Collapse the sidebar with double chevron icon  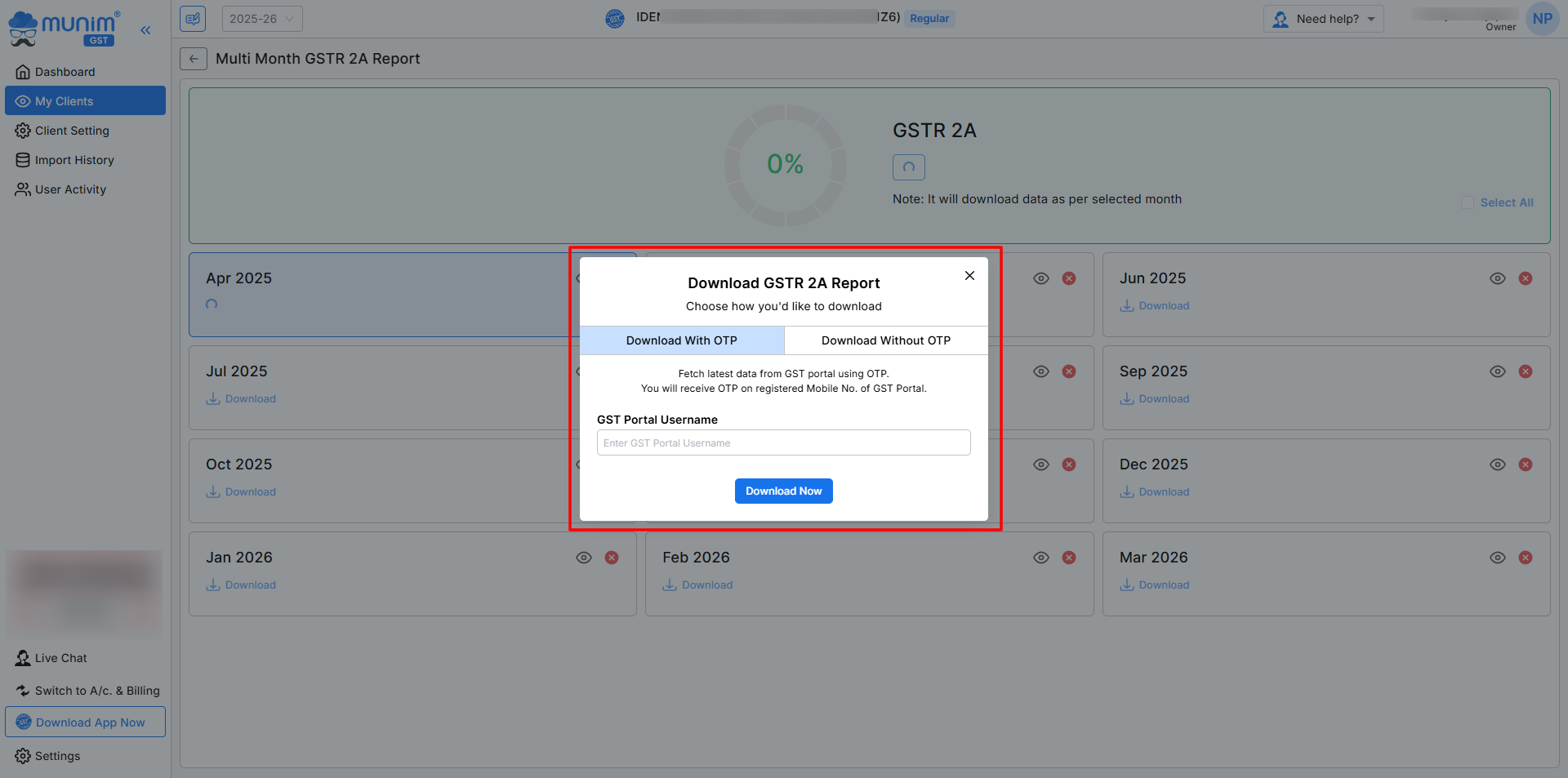pos(145,30)
